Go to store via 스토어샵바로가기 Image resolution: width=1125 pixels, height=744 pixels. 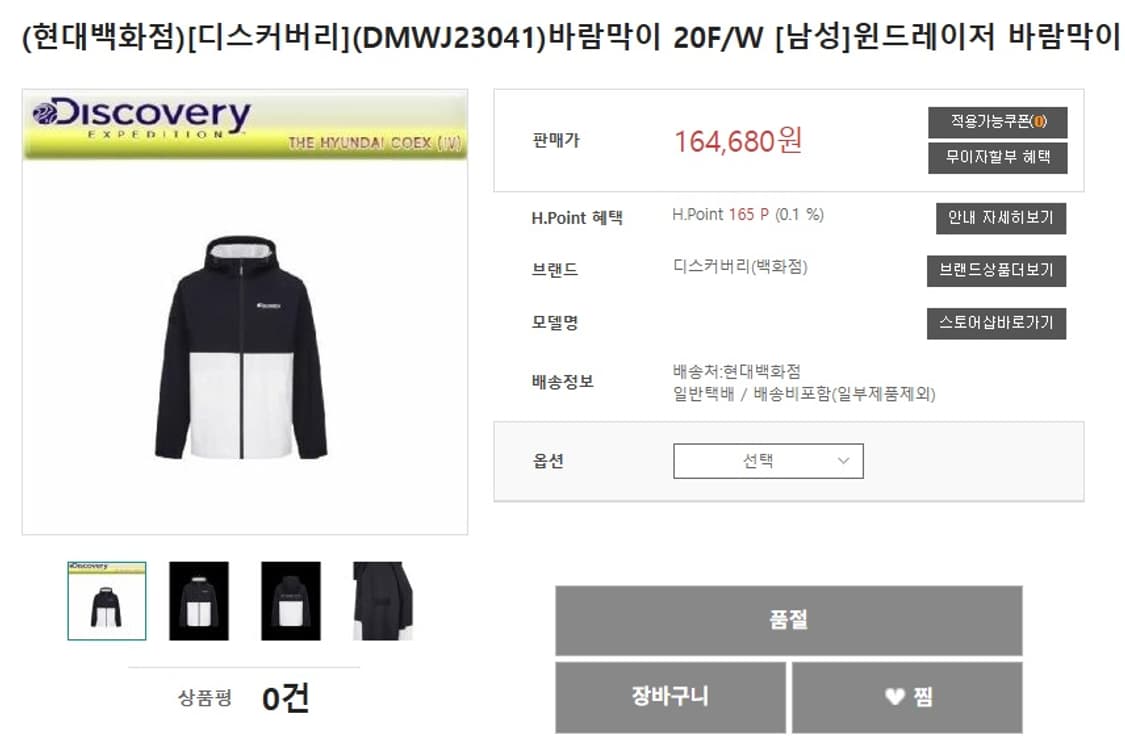click(x=996, y=324)
